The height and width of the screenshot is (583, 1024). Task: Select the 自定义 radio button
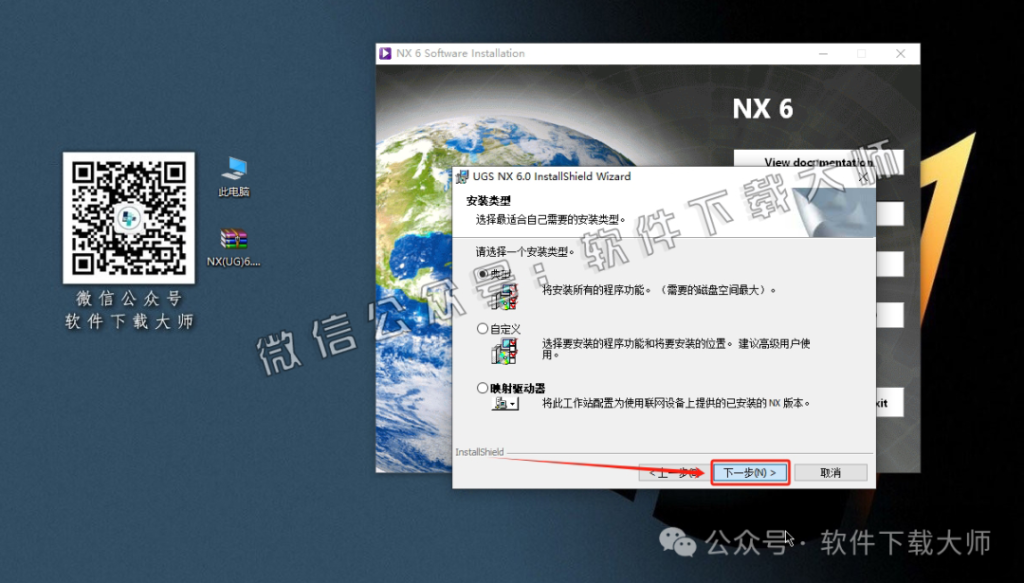[x=481, y=328]
